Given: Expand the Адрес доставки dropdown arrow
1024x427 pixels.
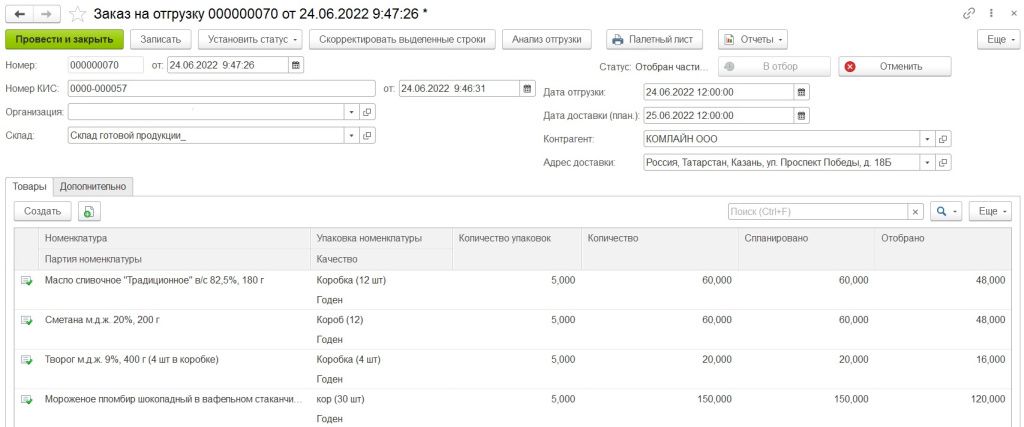Looking at the screenshot, I should click(927, 163).
